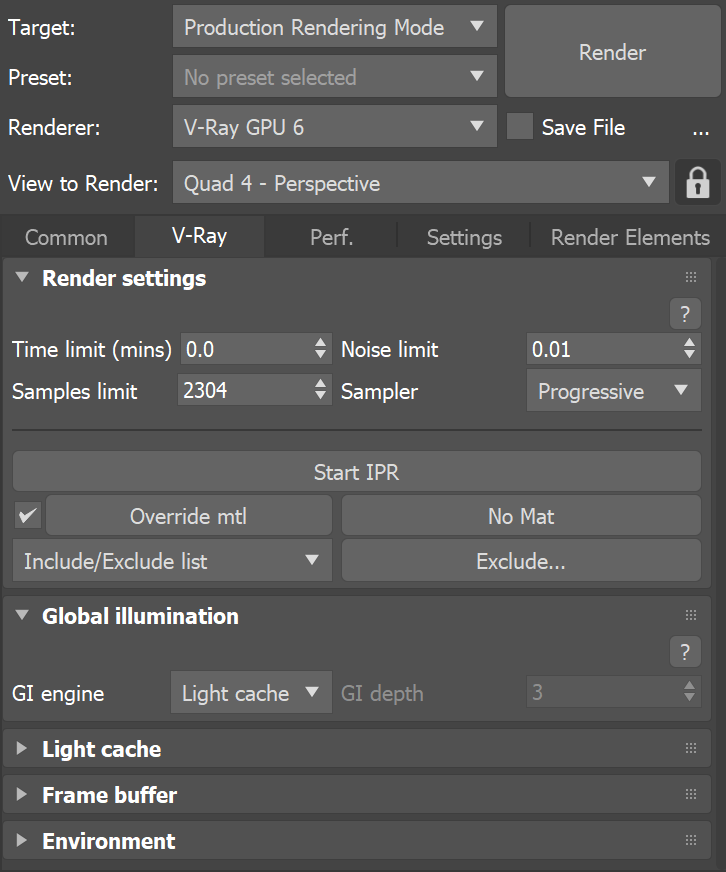The height and width of the screenshot is (872, 726).
Task: Open Render settings help via question mark icon
Action: coord(685,314)
